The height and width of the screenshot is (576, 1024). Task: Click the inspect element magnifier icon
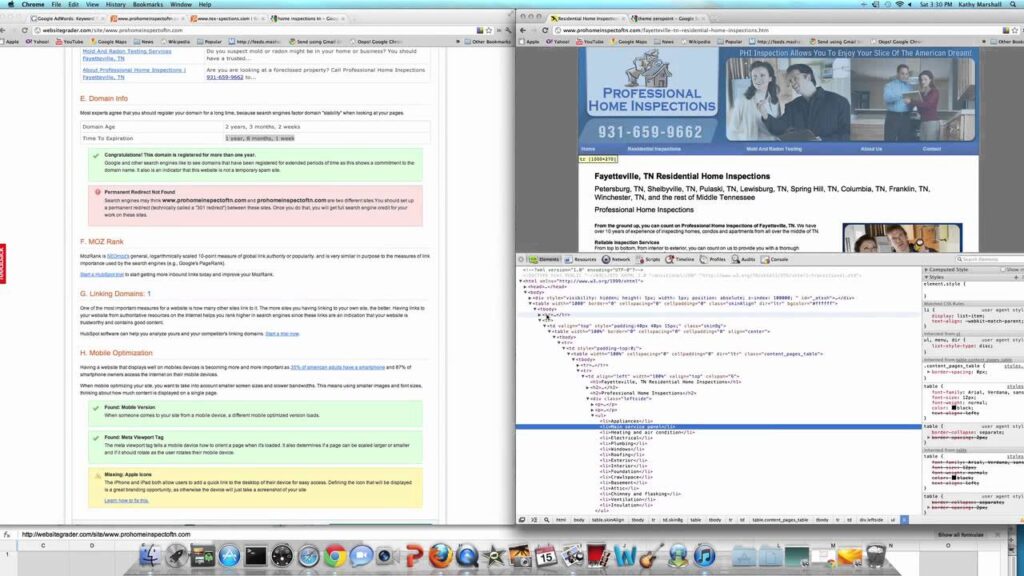(x=547, y=520)
